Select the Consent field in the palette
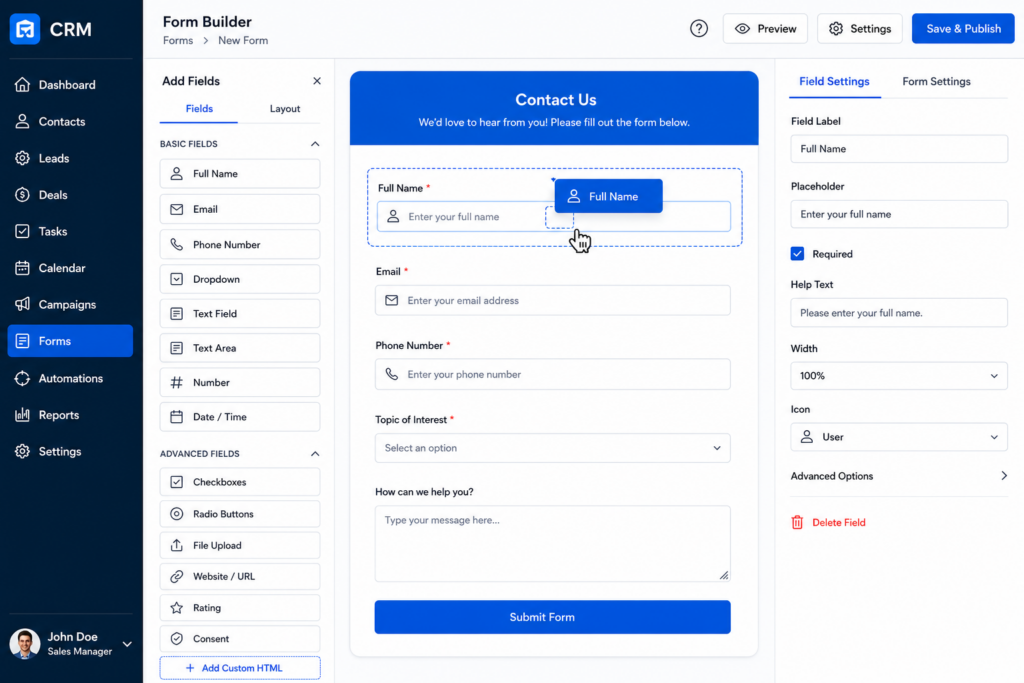The image size is (1024, 683). 240,639
